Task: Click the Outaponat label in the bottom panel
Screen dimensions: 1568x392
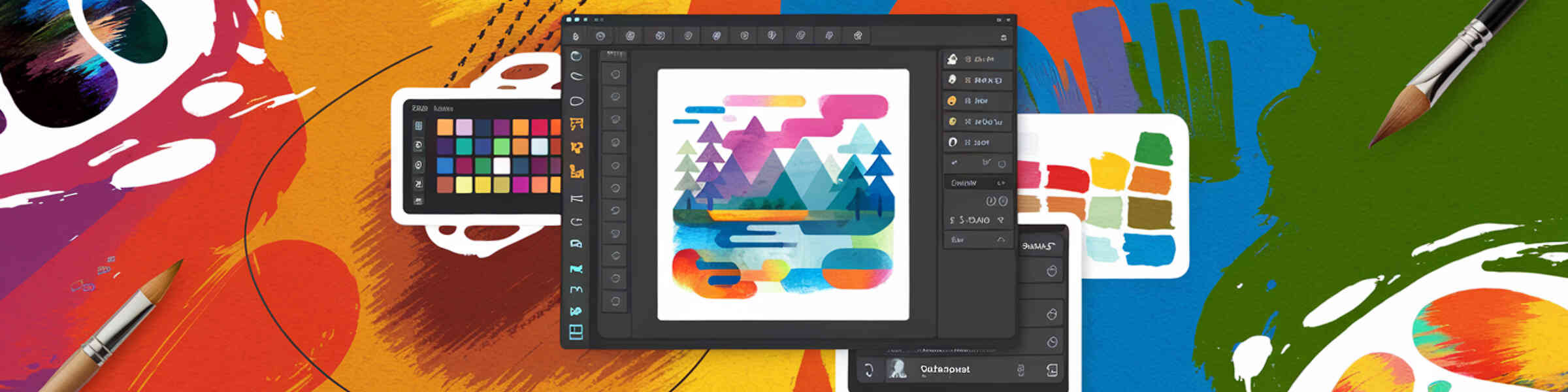Action: point(945,370)
